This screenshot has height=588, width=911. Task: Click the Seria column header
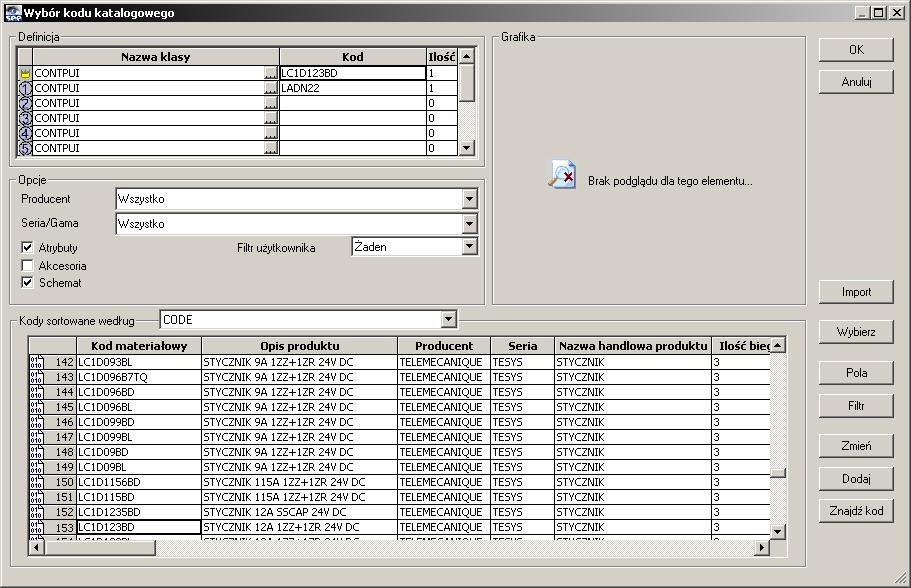(x=523, y=346)
